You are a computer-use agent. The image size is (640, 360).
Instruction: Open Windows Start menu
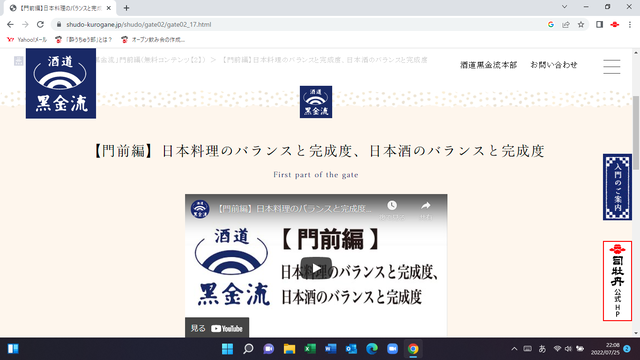[227, 349]
